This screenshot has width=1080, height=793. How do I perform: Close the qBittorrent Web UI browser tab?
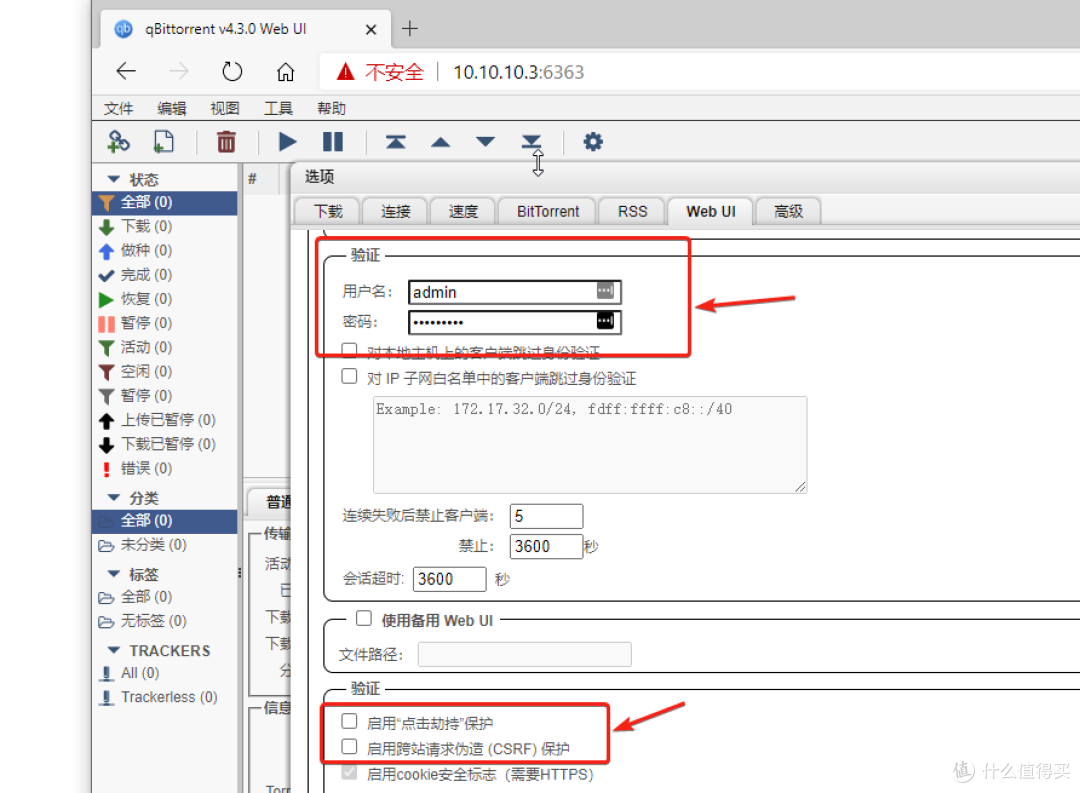[371, 30]
